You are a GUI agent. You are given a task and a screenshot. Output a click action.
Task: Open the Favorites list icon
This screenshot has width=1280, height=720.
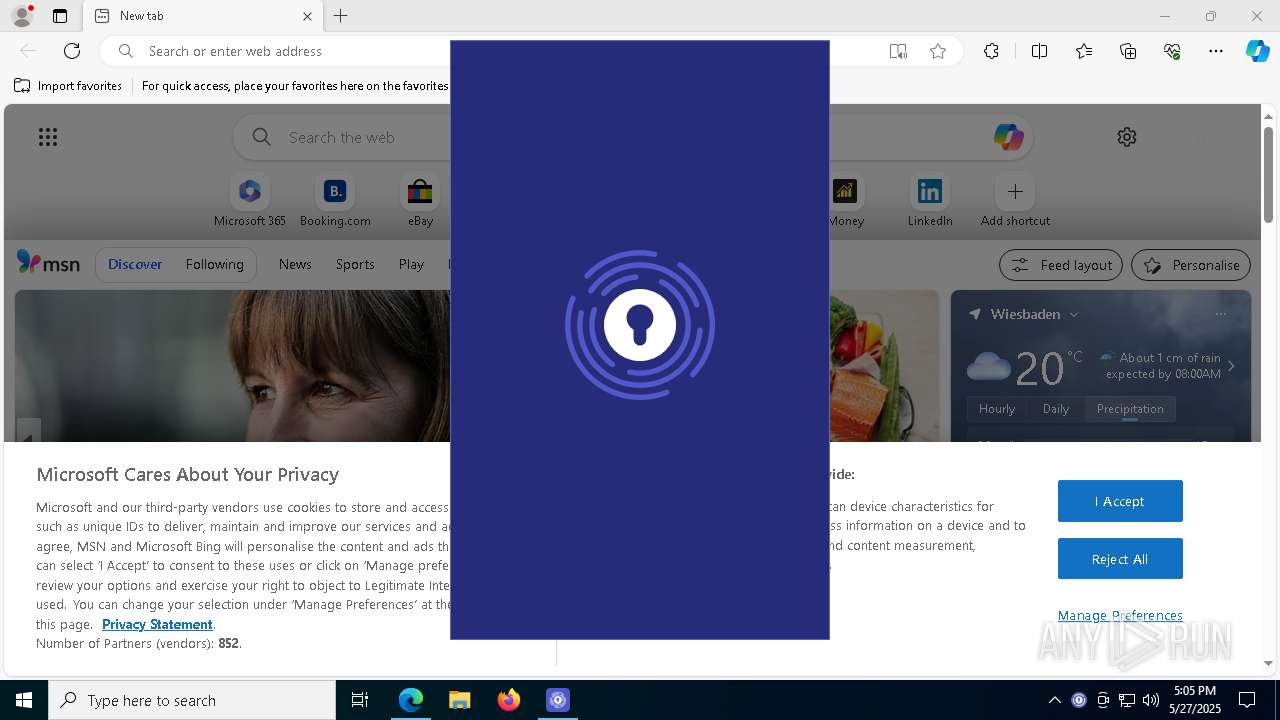[x=1084, y=51]
